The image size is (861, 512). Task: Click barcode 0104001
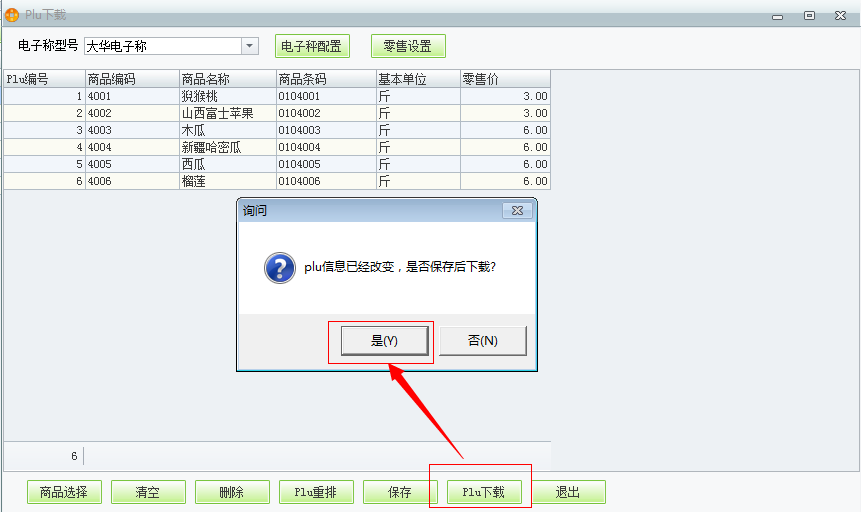[326, 96]
